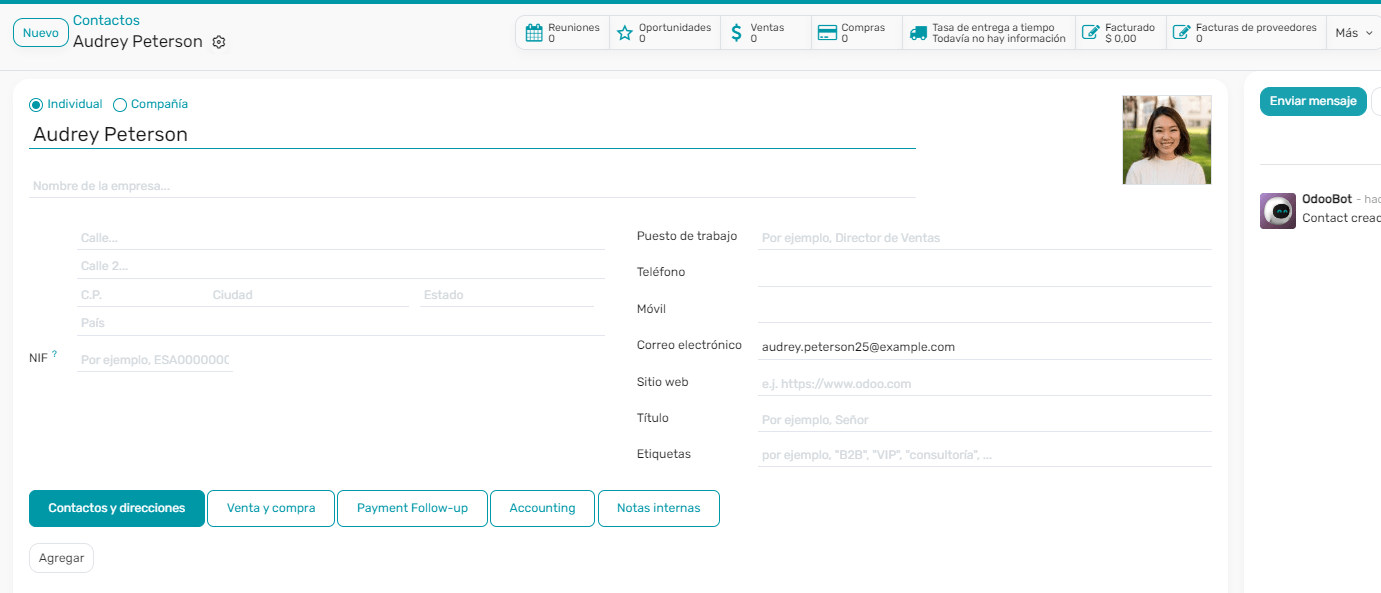This screenshot has width=1381, height=593.
Task: Click the Correo electrónico email field
Action: (x=984, y=347)
